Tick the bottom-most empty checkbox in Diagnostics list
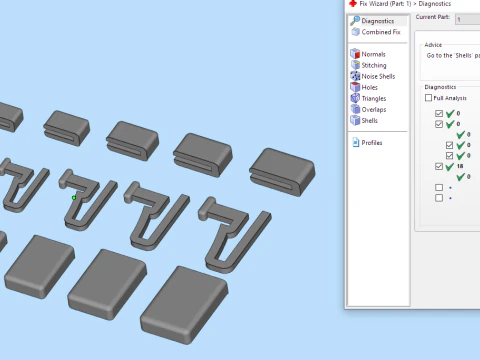The width and height of the screenshot is (480, 360). pyautogui.click(x=439, y=198)
